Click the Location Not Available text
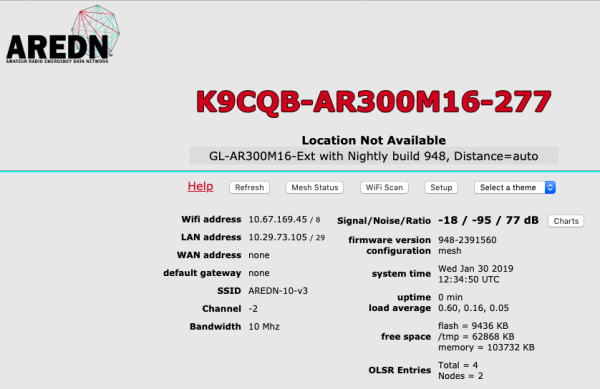This screenshot has width=600, height=389. 374,140
